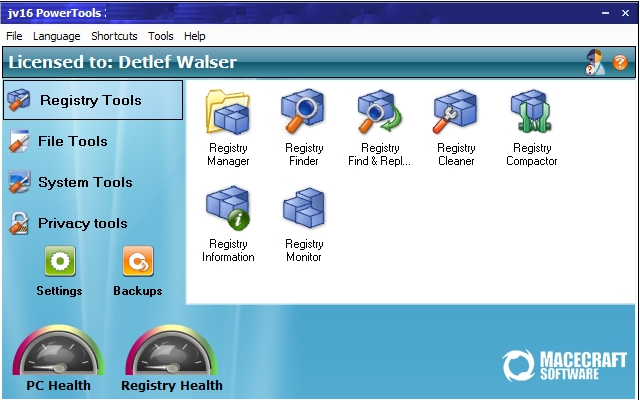
Task: Click the Macecraft Software logo
Action: click(x=564, y=365)
